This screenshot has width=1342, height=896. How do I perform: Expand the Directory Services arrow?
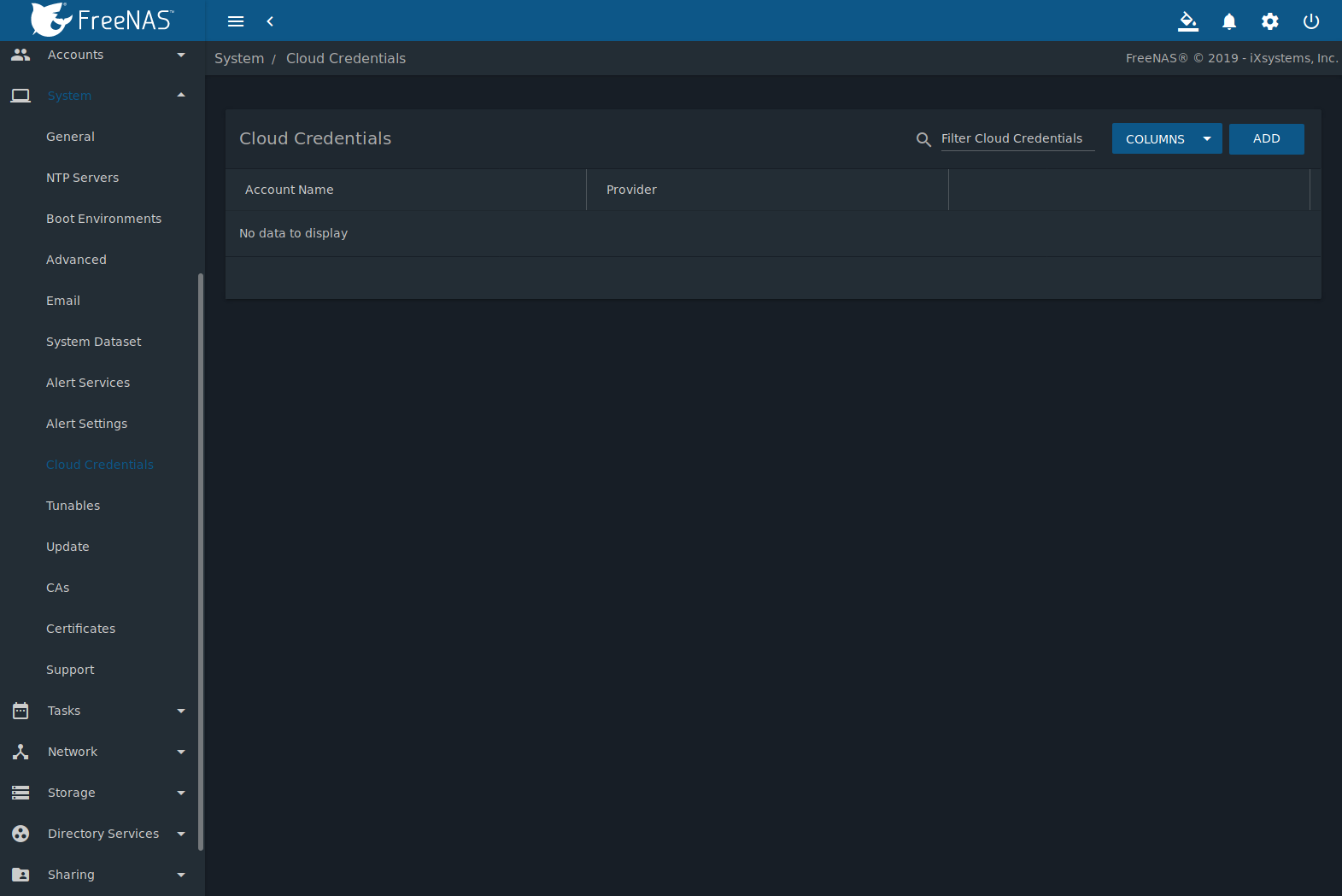tap(181, 834)
